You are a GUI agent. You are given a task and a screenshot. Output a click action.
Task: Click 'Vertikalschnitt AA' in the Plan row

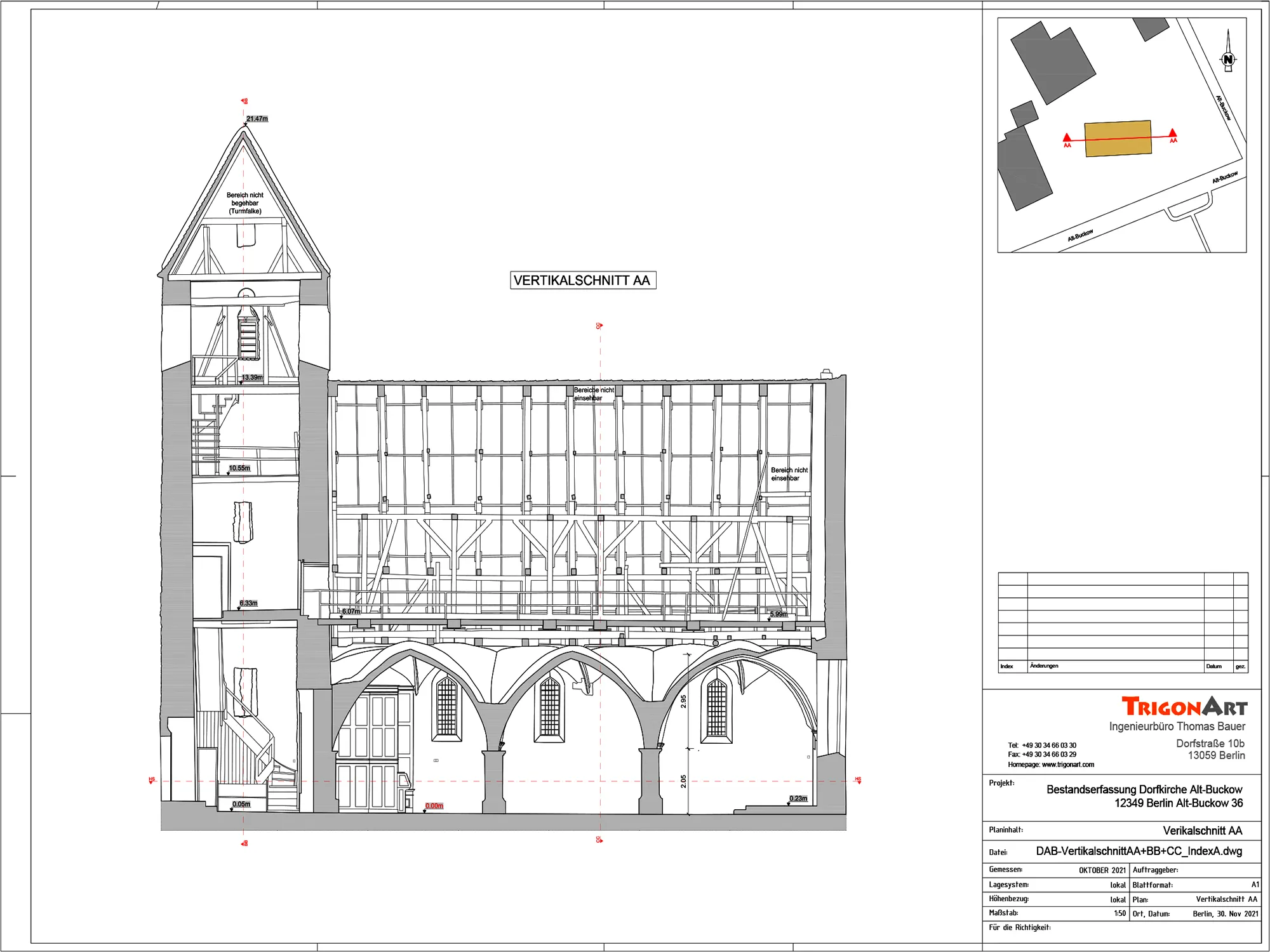(x=1227, y=899)
